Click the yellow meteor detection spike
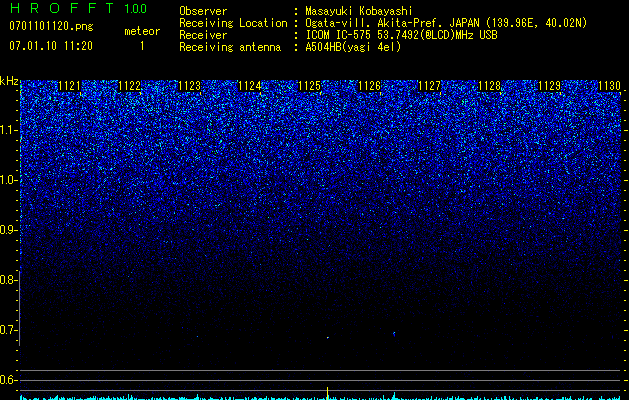Viewport: 629px width, 400px height. point(328,392)
